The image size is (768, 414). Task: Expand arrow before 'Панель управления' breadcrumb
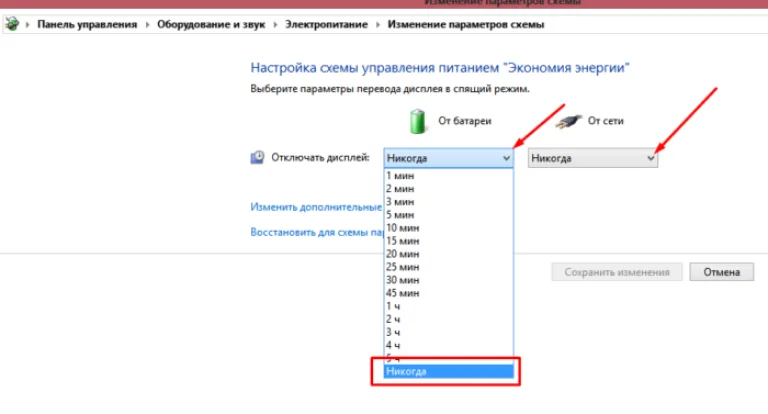click(27, 24)
